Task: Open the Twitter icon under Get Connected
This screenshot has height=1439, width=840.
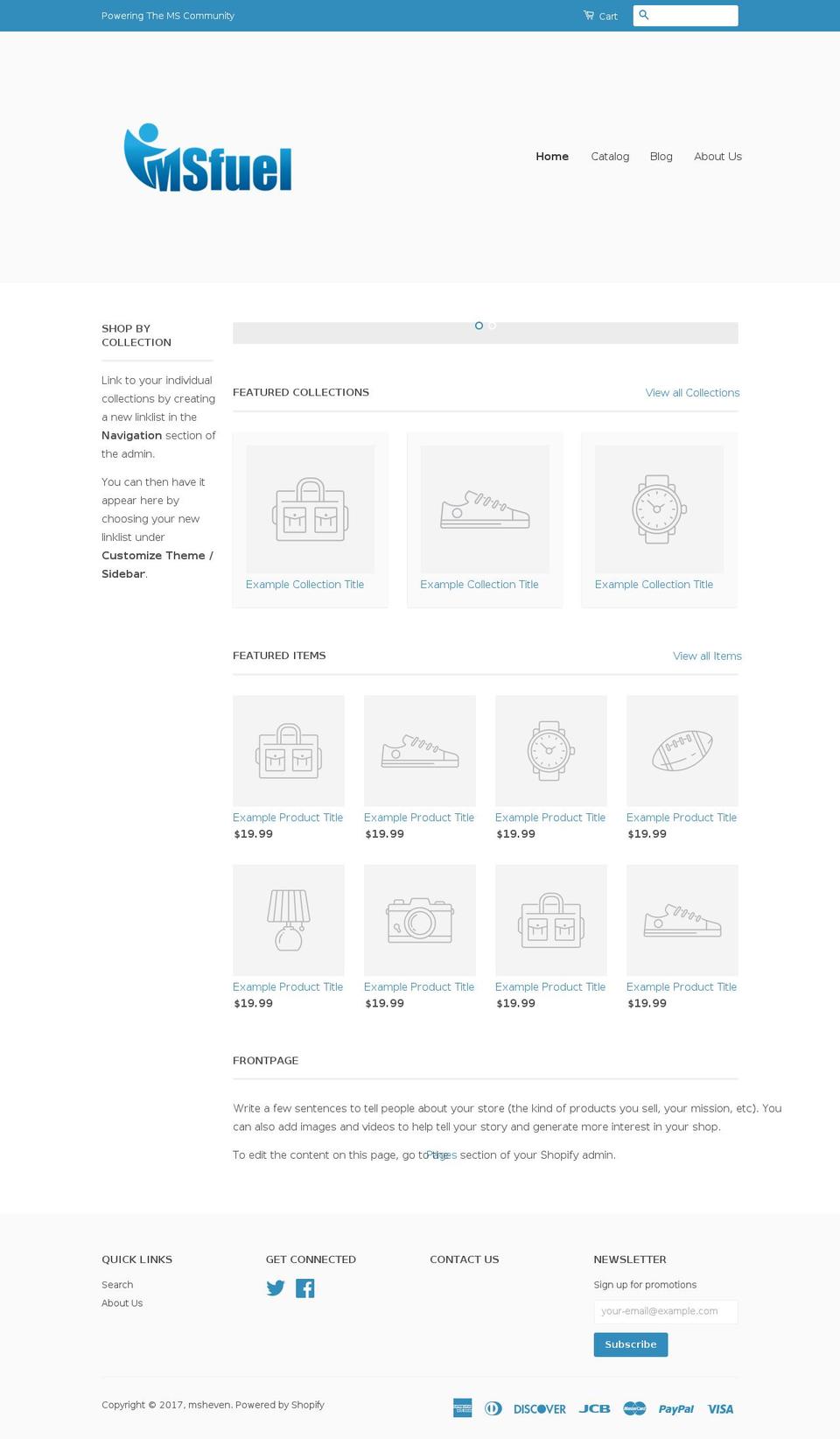Action: (x=276, y=1288)
